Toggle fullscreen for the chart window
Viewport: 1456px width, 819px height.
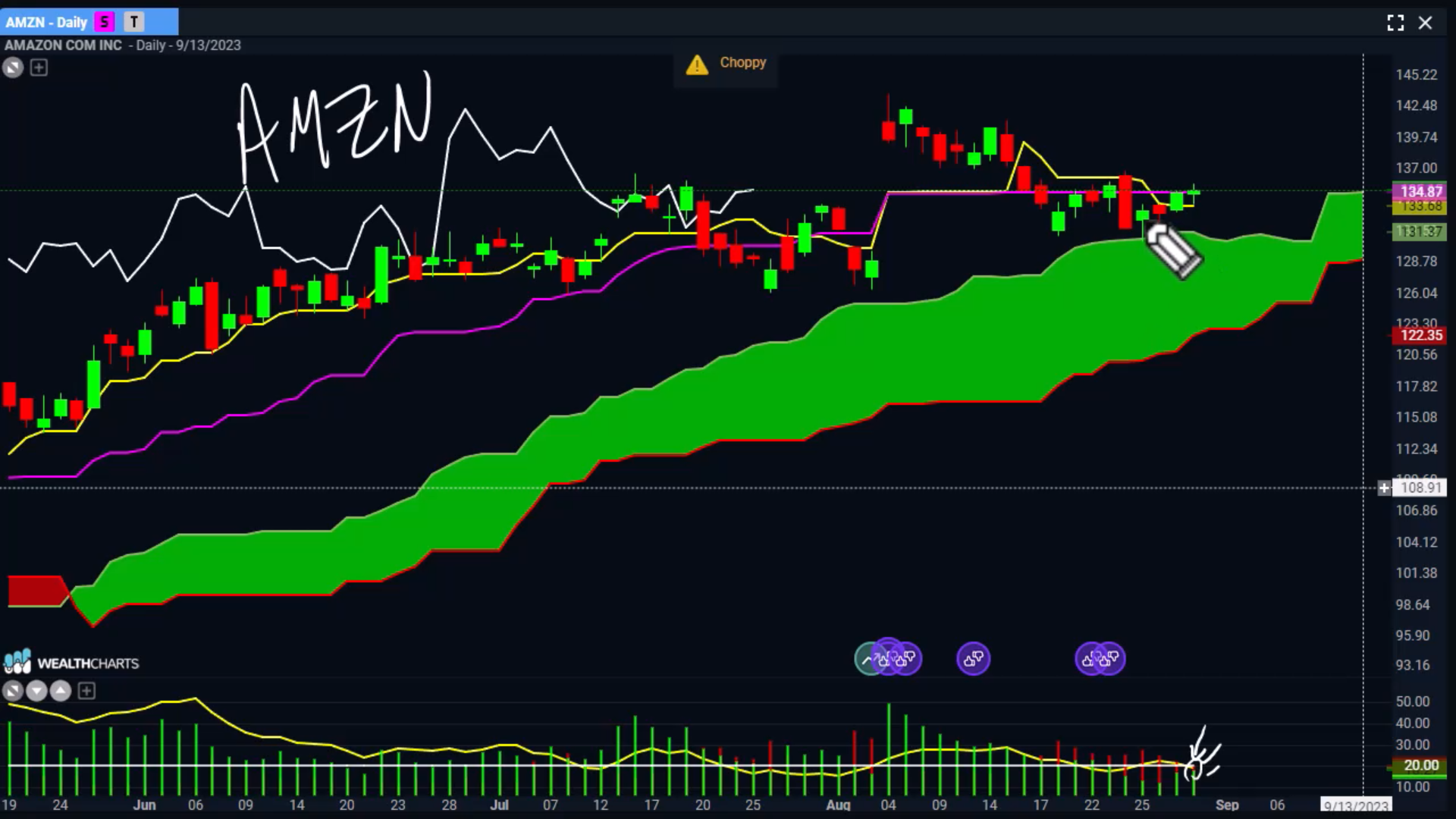(x=1395, y=23)
